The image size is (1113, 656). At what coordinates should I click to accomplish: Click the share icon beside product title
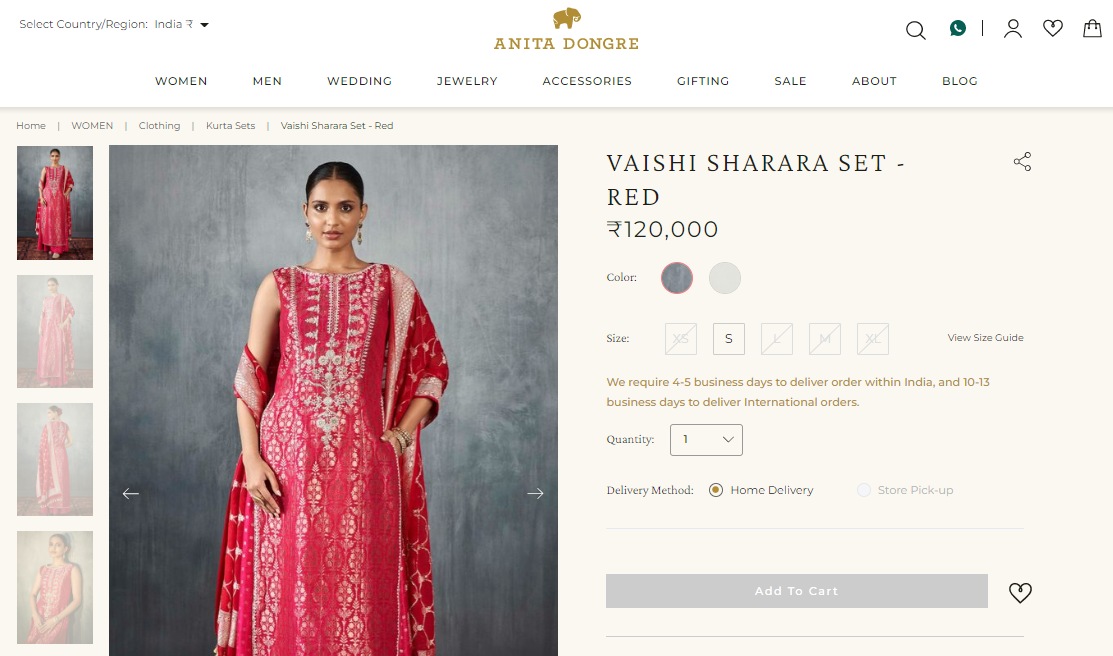pyautogui.click(x=1022, y=162)
